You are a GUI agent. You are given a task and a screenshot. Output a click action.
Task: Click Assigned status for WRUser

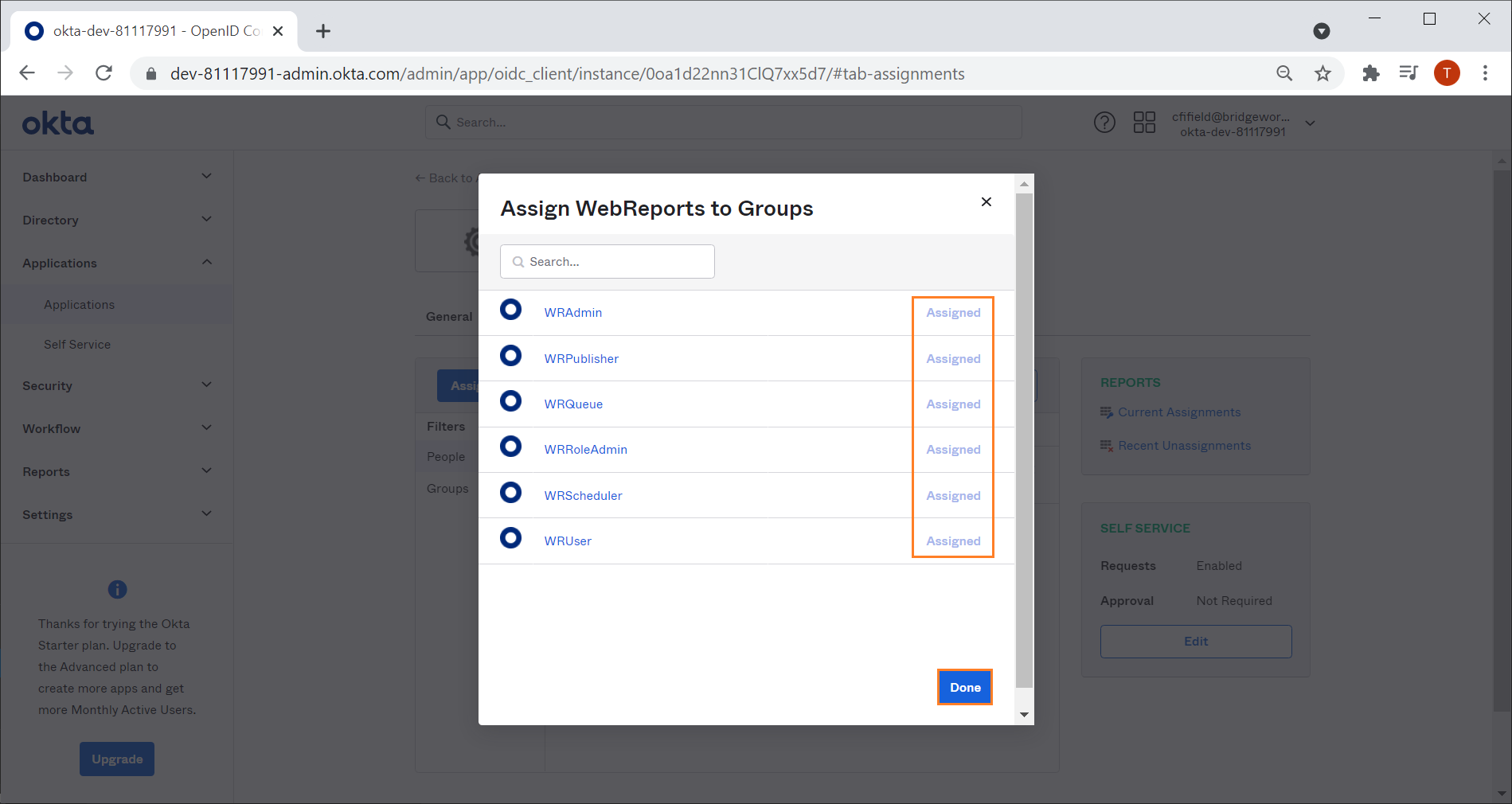point(953,541)
